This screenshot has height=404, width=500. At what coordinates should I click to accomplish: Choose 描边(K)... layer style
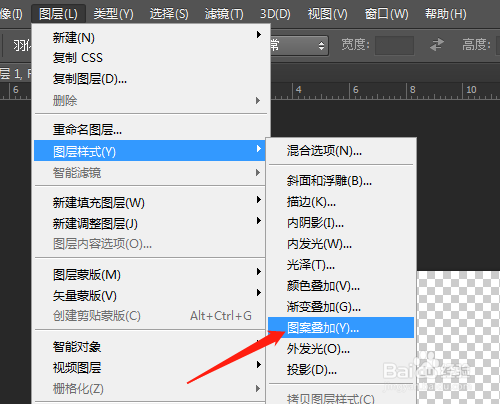[x=341, y=202]
